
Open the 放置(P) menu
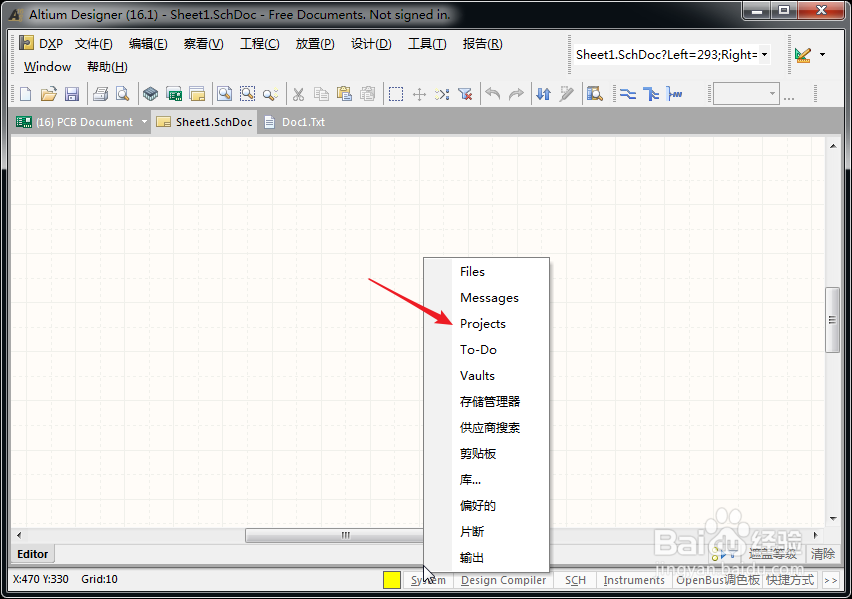(x=315, y=43)
